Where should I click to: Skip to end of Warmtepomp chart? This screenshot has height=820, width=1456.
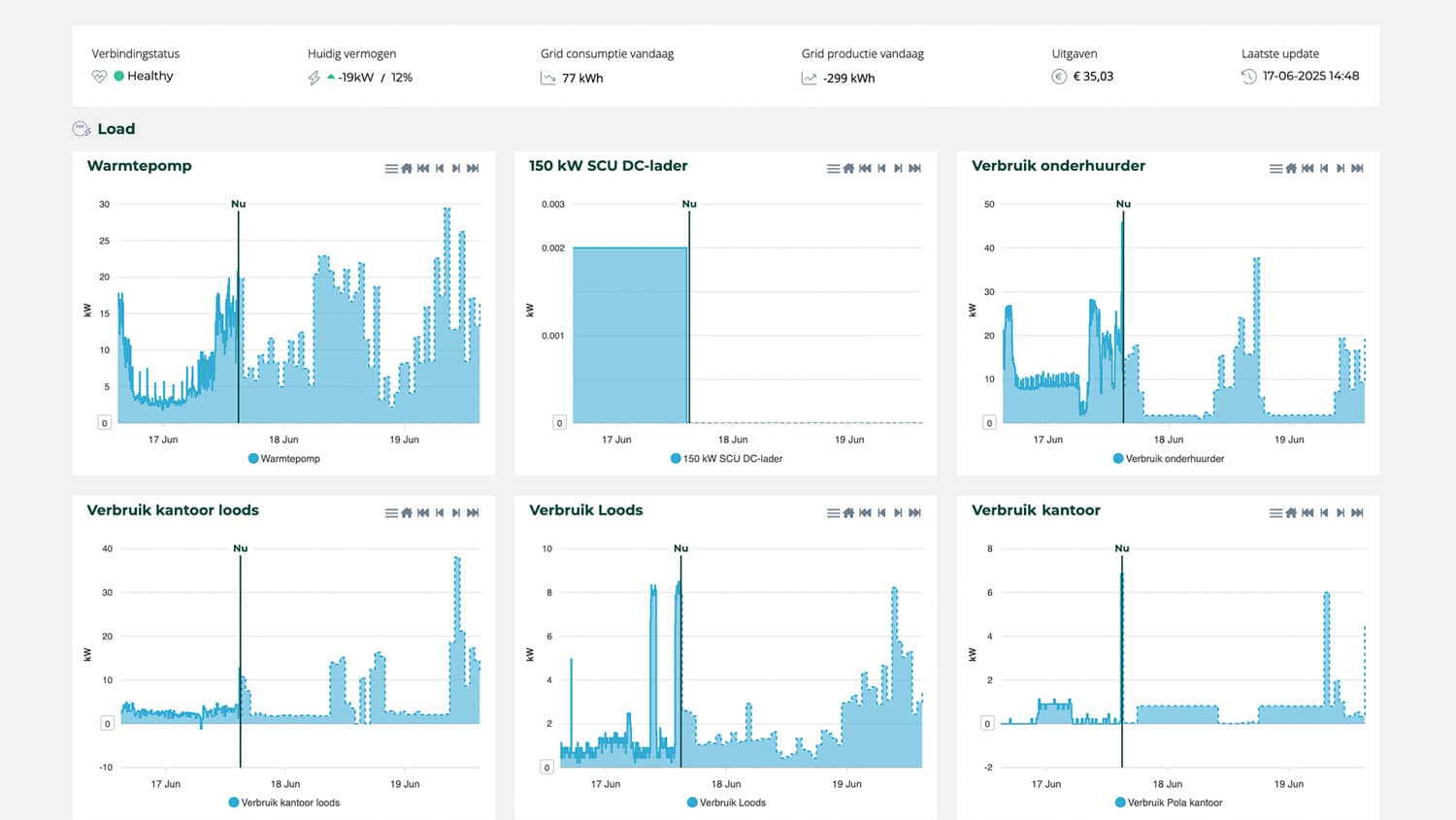pyautogui.click(x=473, y=169)
